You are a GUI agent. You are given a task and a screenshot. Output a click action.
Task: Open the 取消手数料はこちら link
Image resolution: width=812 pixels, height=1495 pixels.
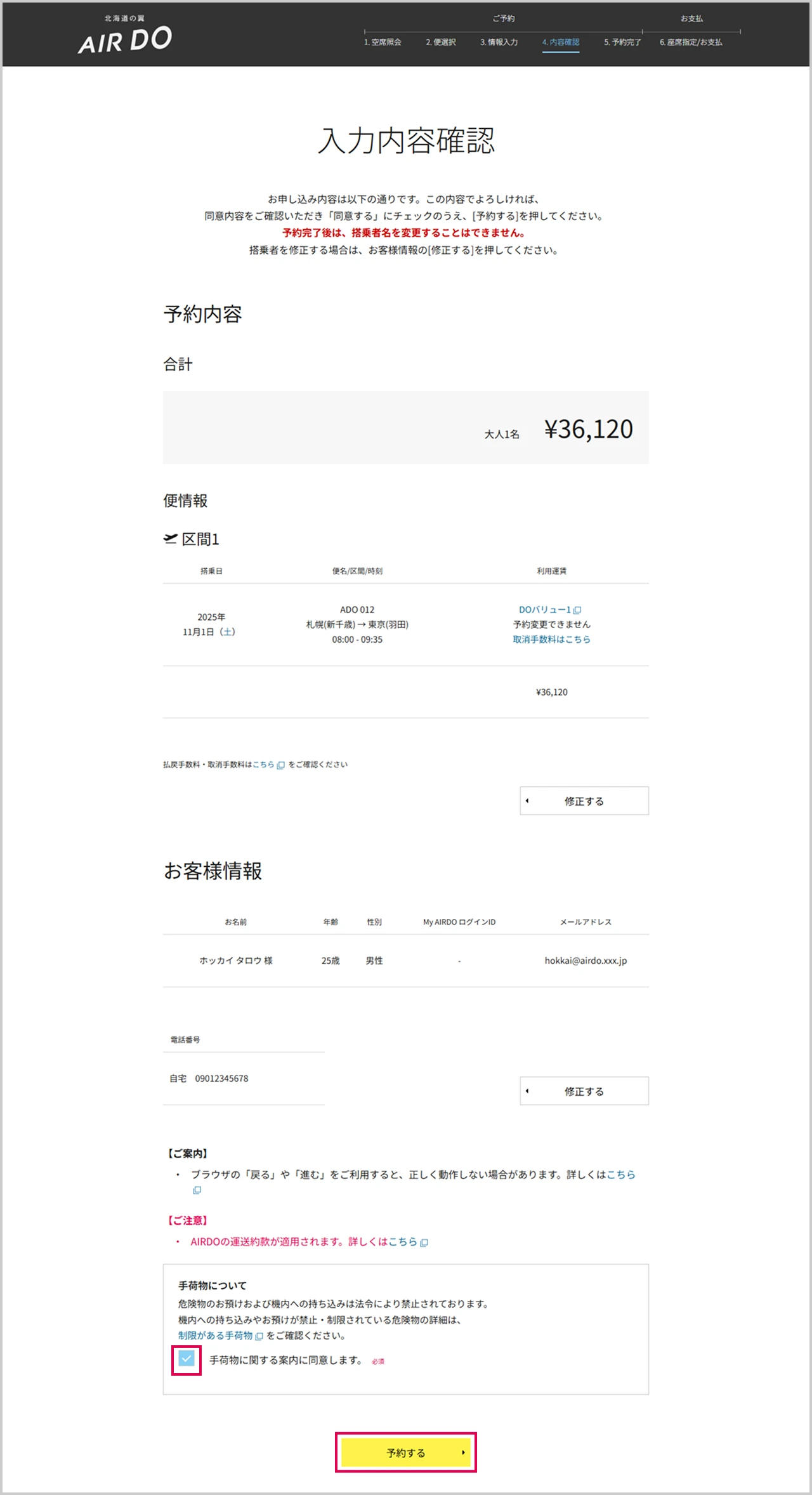point(551,640)
